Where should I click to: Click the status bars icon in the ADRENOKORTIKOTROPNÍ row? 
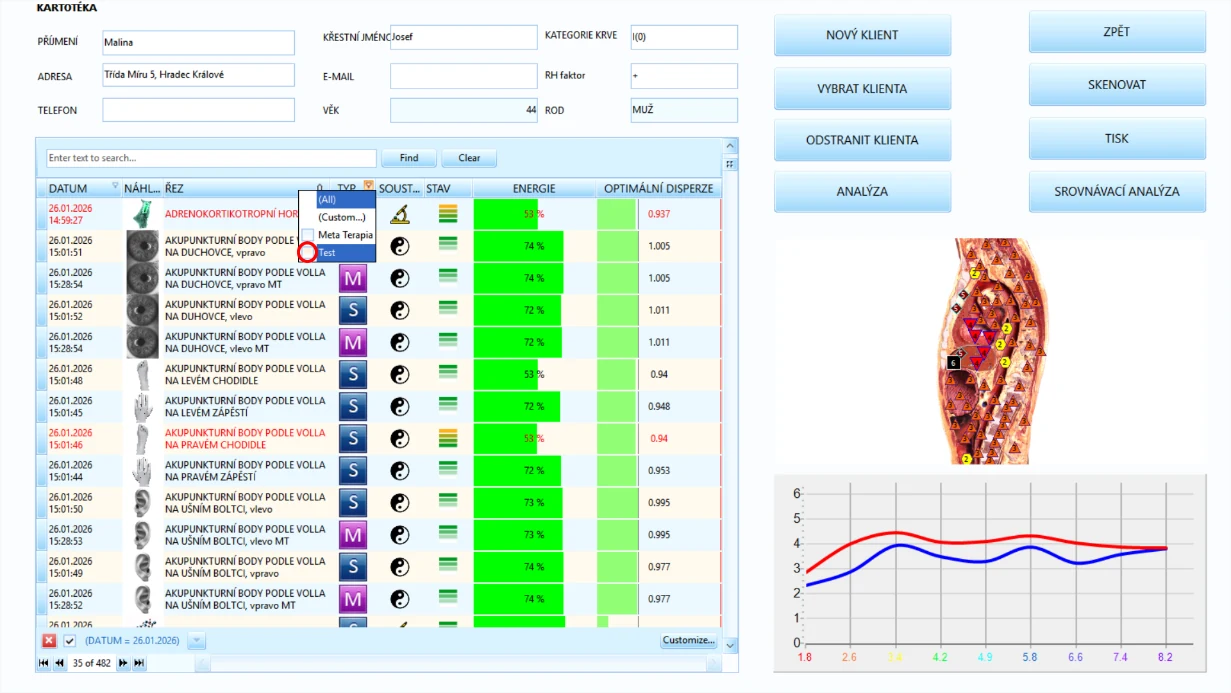point(448,213)
